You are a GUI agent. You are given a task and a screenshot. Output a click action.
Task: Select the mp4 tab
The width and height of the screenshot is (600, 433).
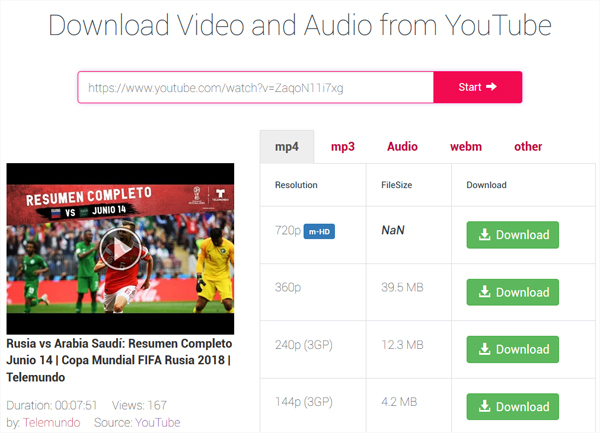click(x=287, y=147)
